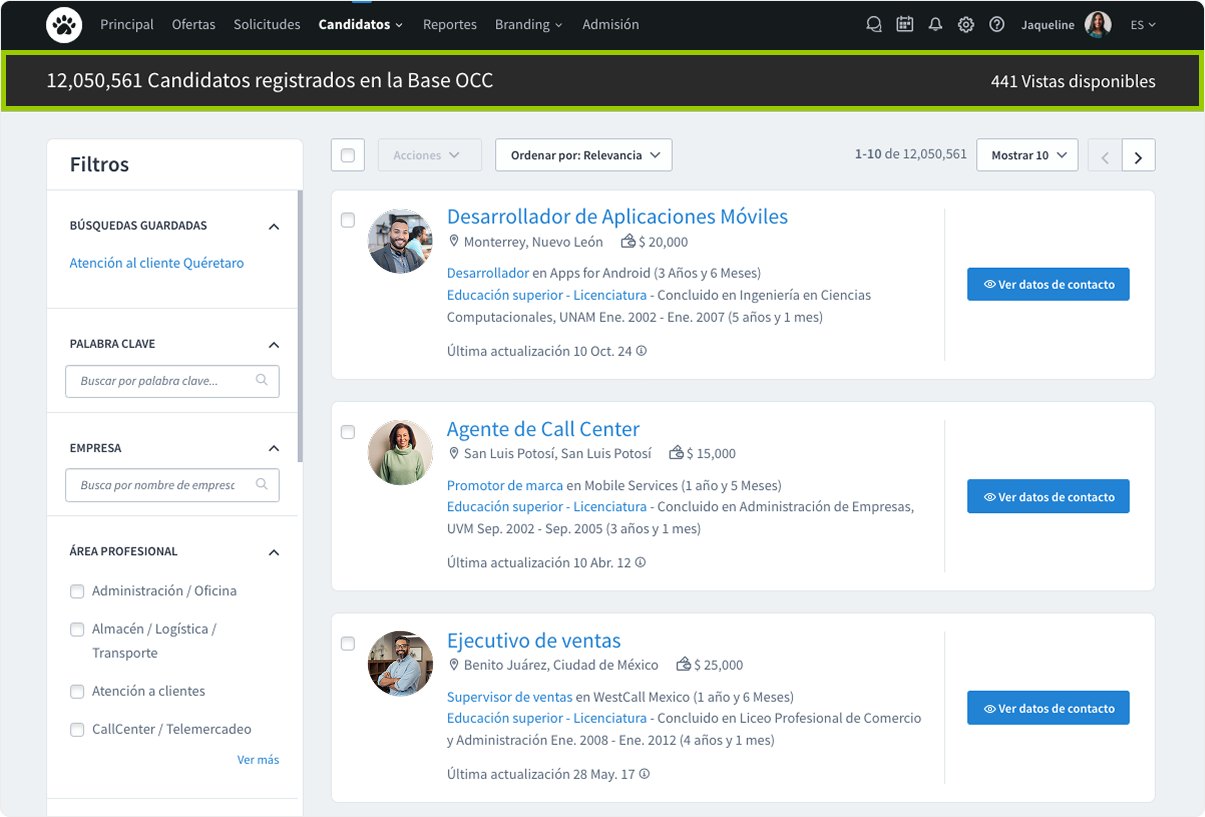Click the help question mark icon
This screenshot has height=817, width=1205.
pyautogui.click(x=997, y=25)
